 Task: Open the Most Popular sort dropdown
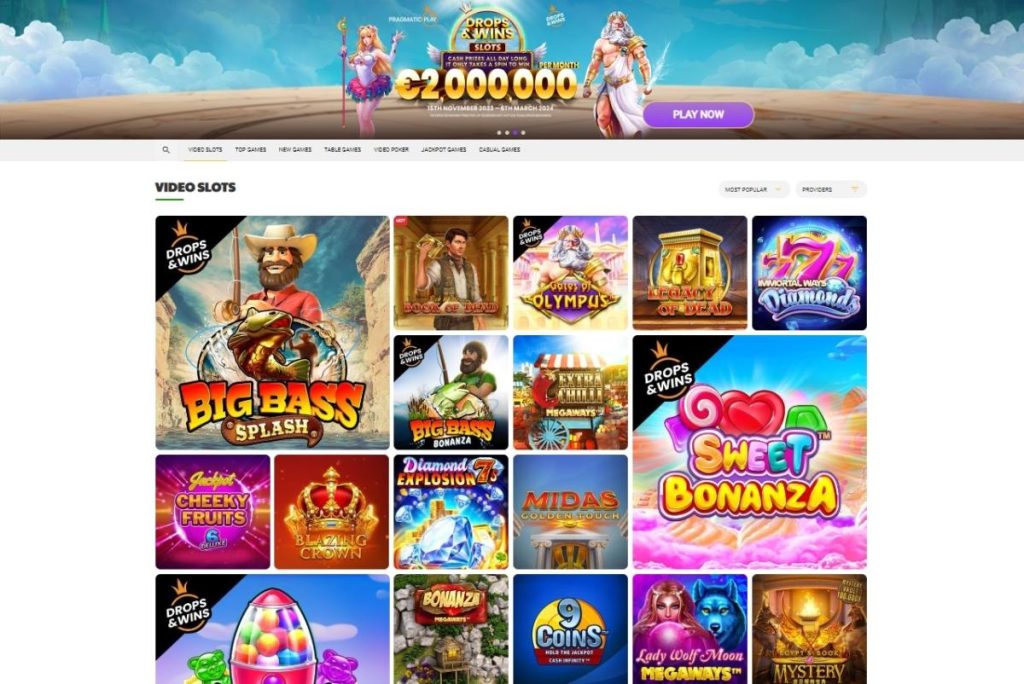(754, 189)
